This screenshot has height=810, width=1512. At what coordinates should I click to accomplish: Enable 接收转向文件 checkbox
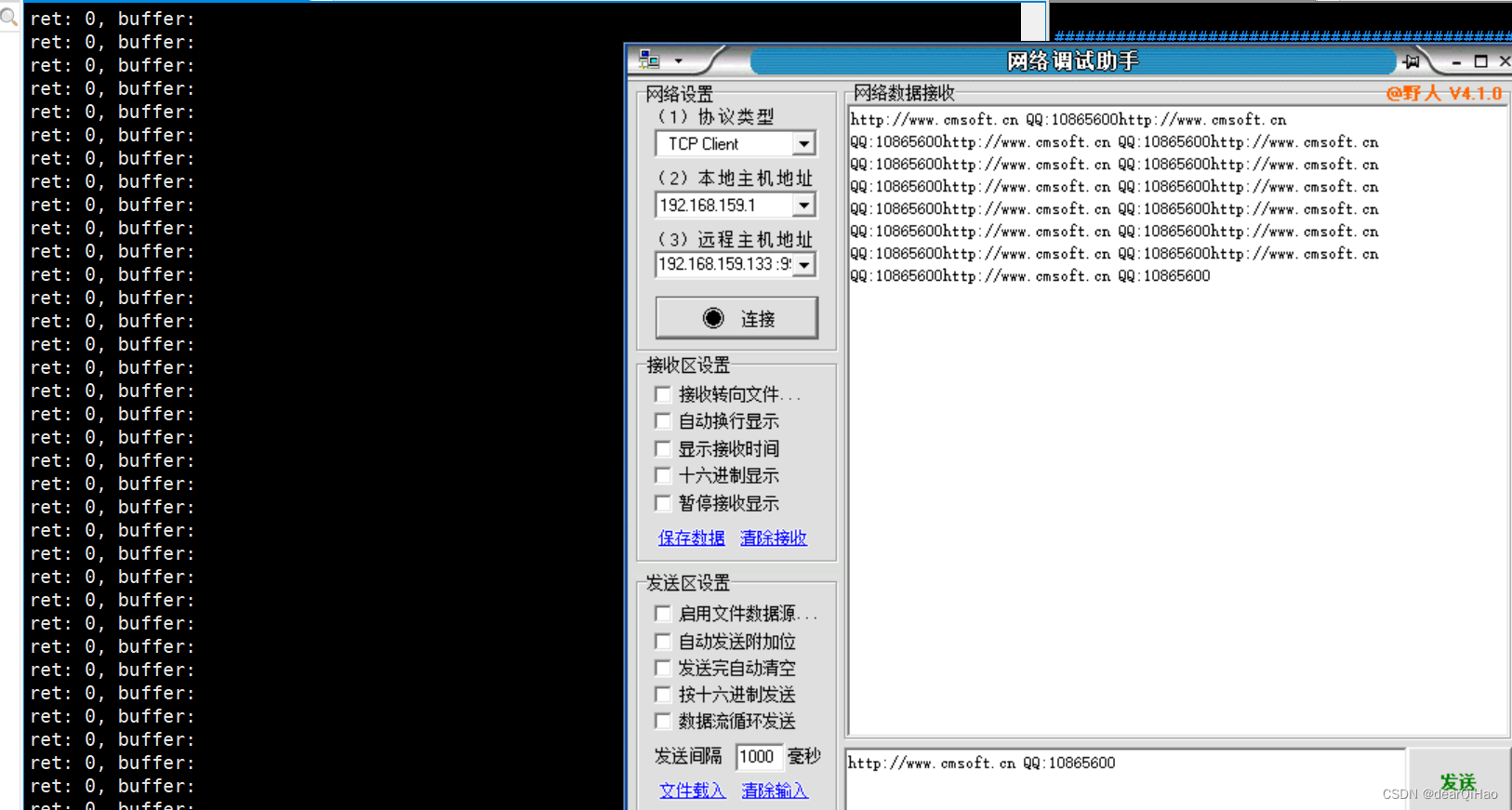(663, 394)
